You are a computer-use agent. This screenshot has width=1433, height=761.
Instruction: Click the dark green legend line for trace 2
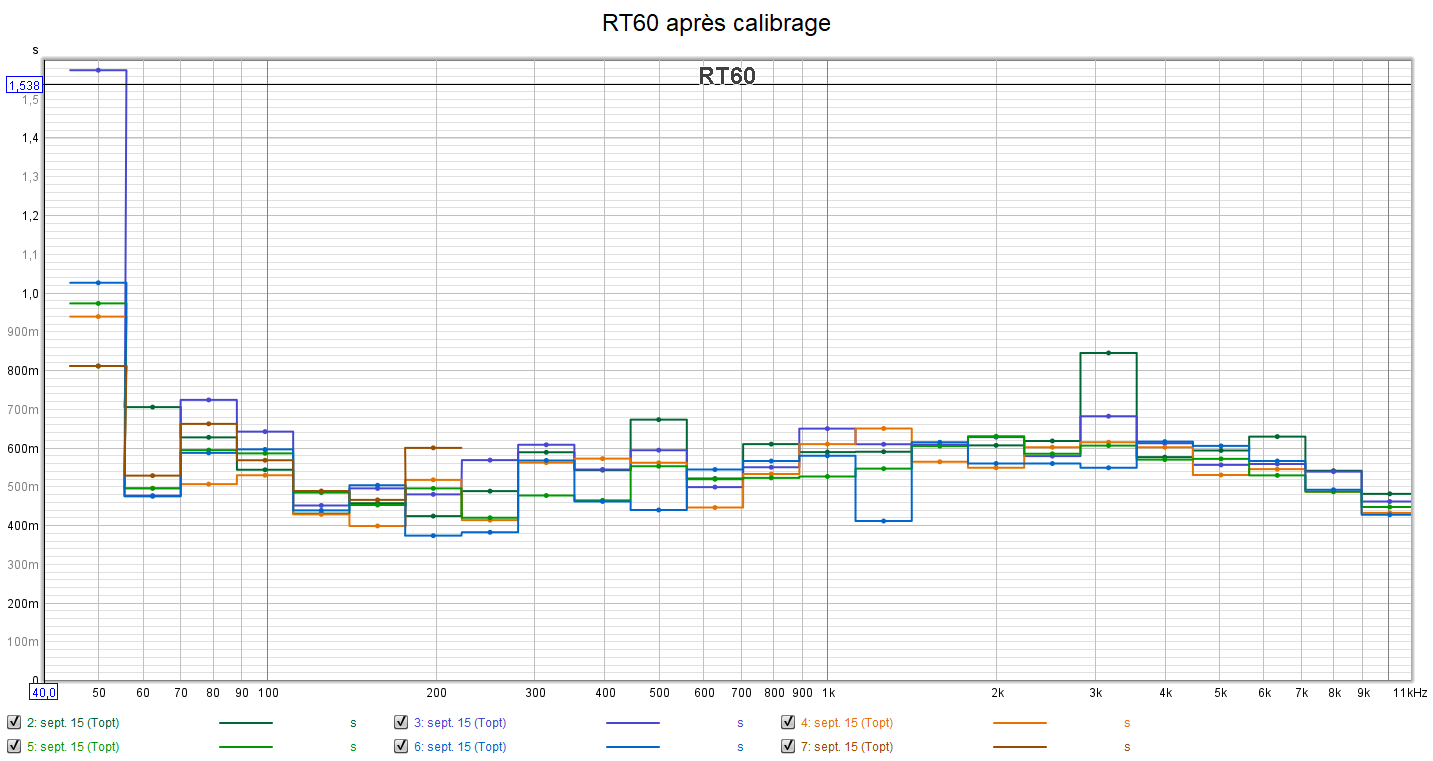tap(245, 722)
